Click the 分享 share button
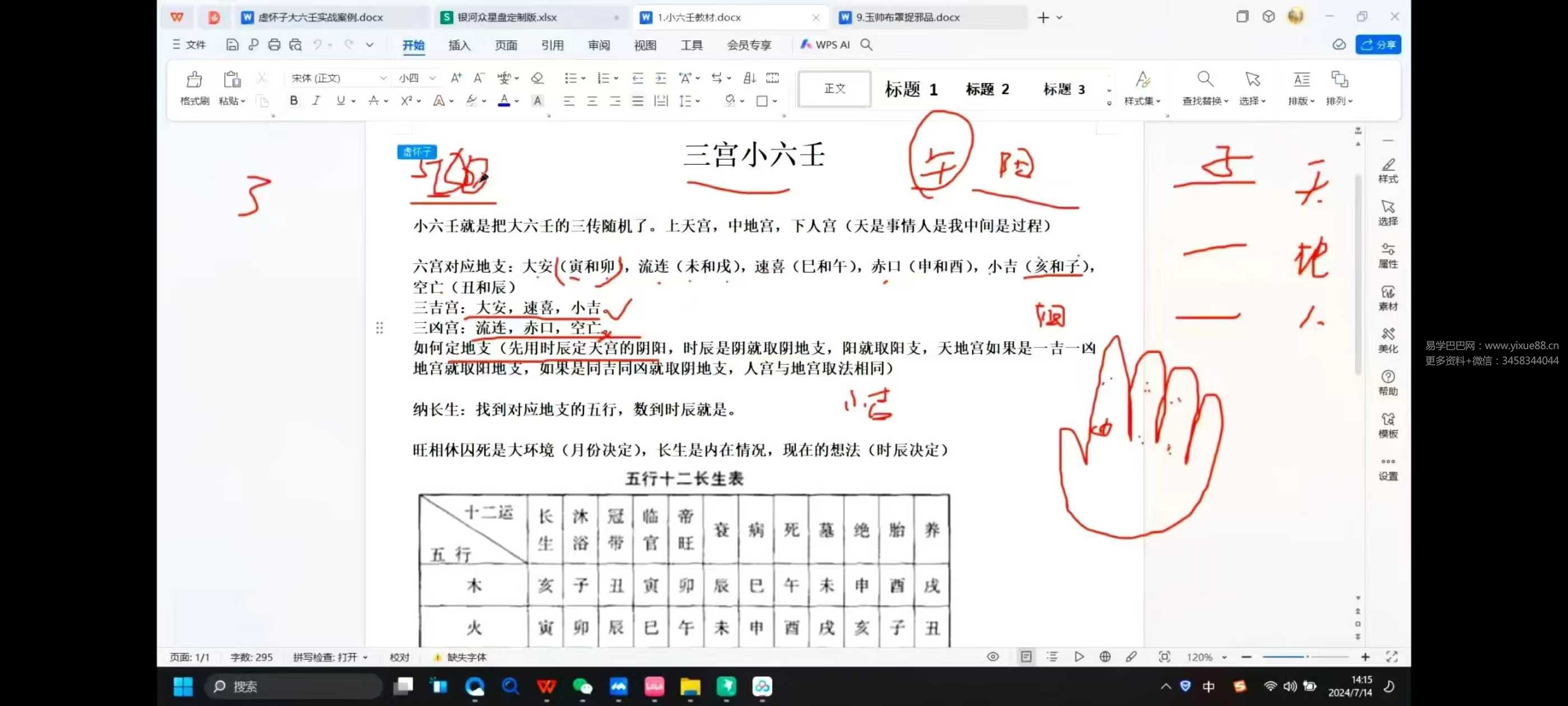The image size is (1568, 706). [1378, 44]
